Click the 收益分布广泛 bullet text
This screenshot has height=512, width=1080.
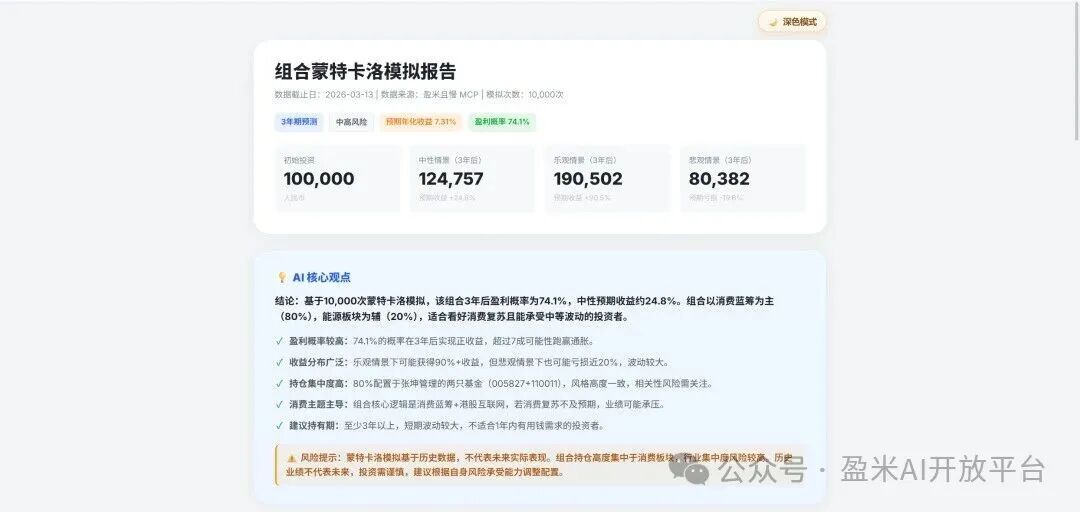(479, 362)
